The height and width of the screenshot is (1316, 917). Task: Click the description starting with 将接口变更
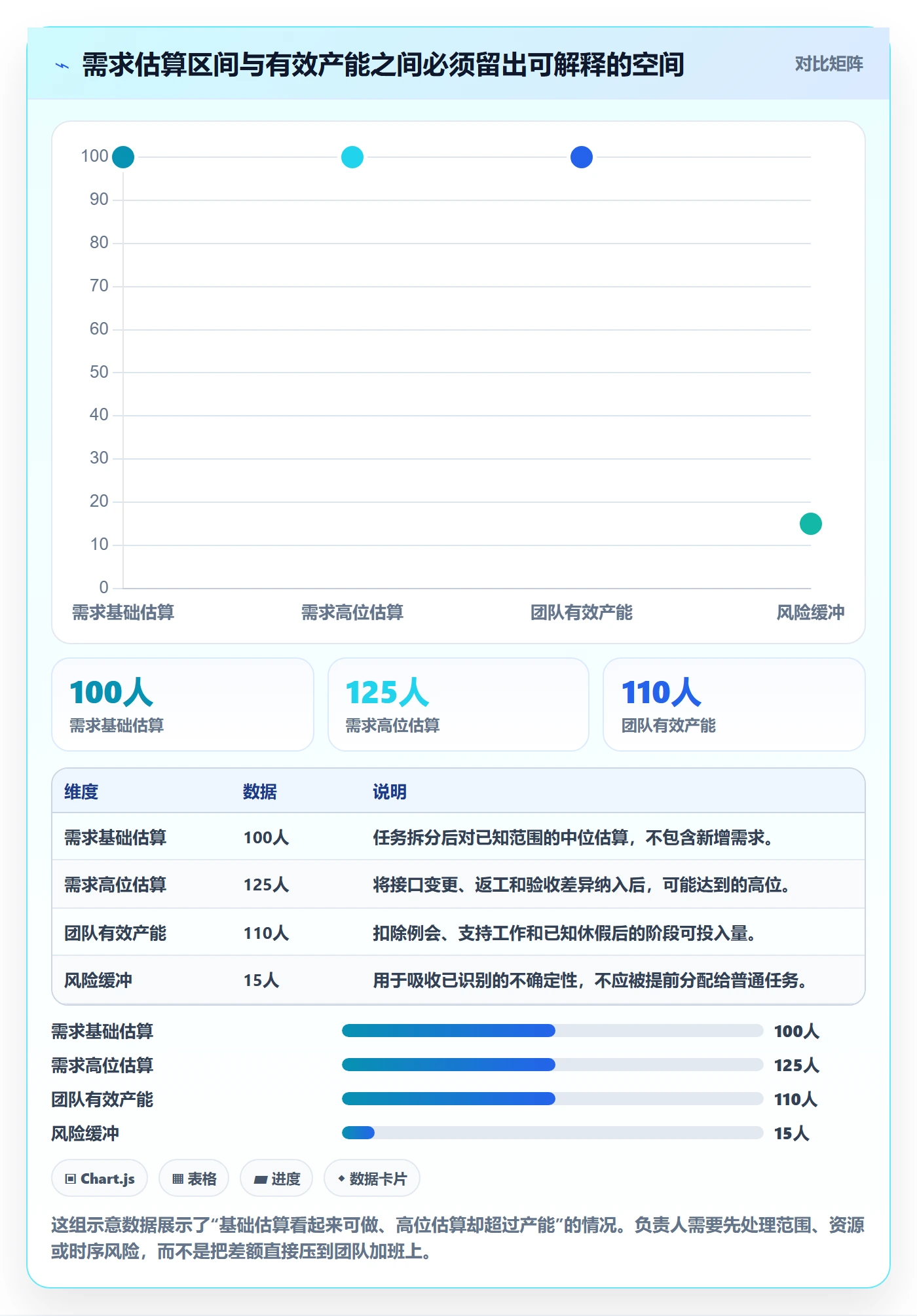583,885
